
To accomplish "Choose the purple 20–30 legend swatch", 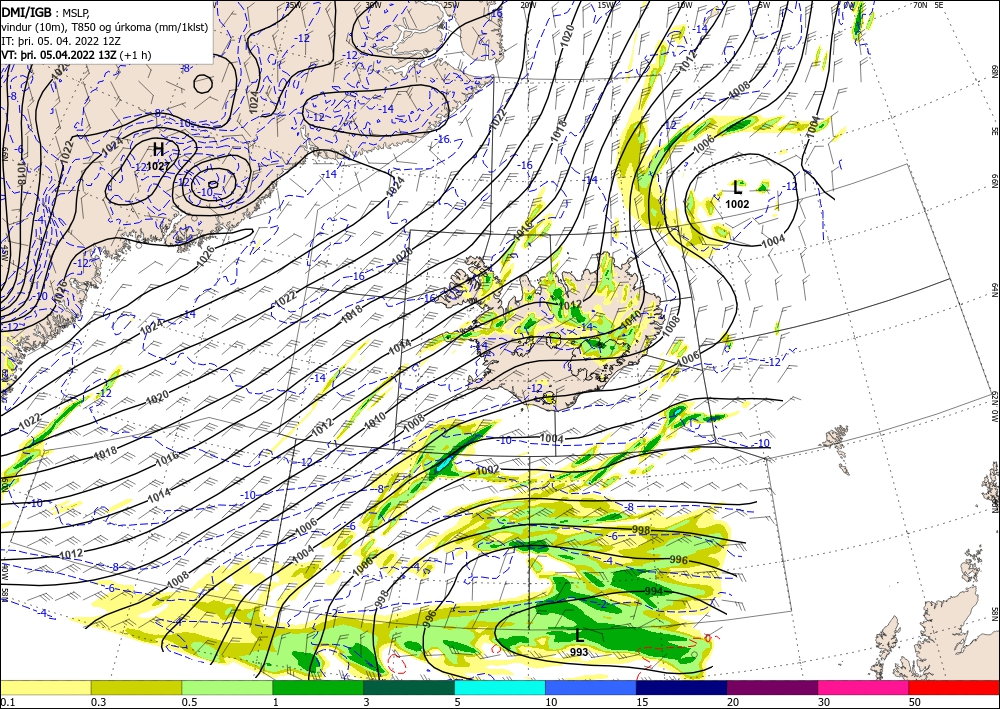I will tap(772, 687).
